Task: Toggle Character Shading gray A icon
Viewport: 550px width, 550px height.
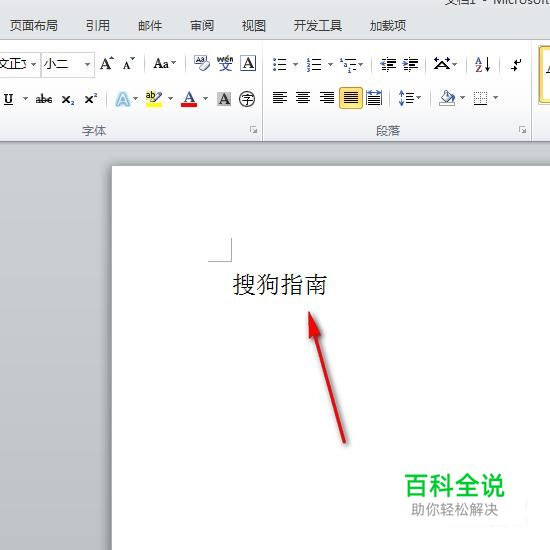Action: pyautogui.click(x=224, y=99)
